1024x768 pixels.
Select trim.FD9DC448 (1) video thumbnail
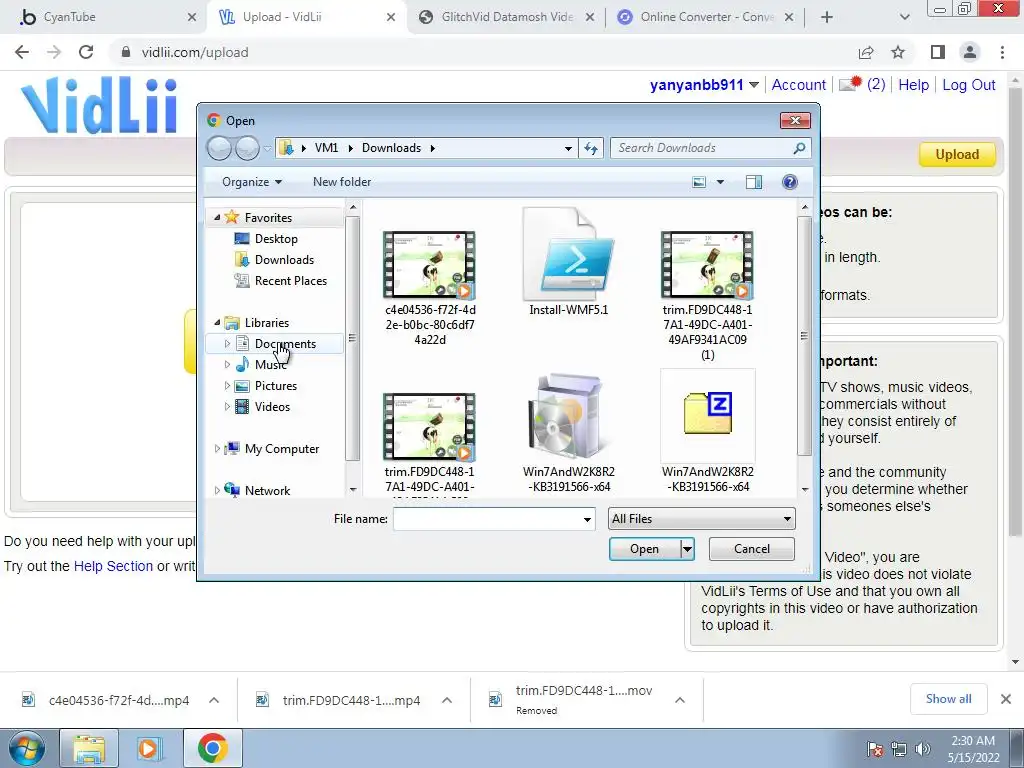pos(707,264)
